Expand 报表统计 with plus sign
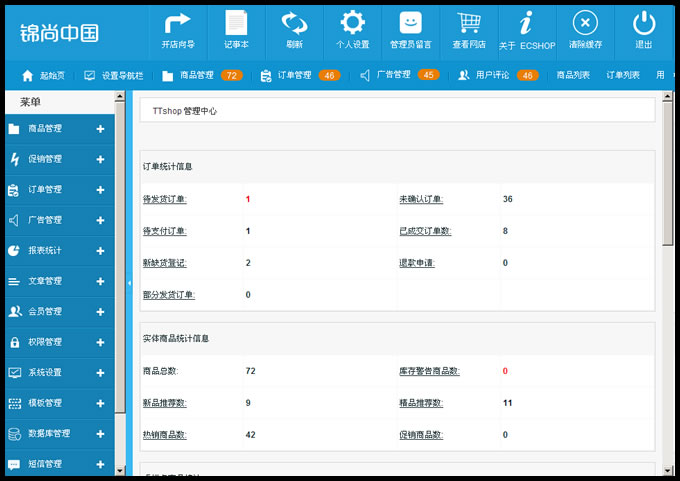This screenshot has width=680, height=481. pyautogui.click(x=100, y=251)
